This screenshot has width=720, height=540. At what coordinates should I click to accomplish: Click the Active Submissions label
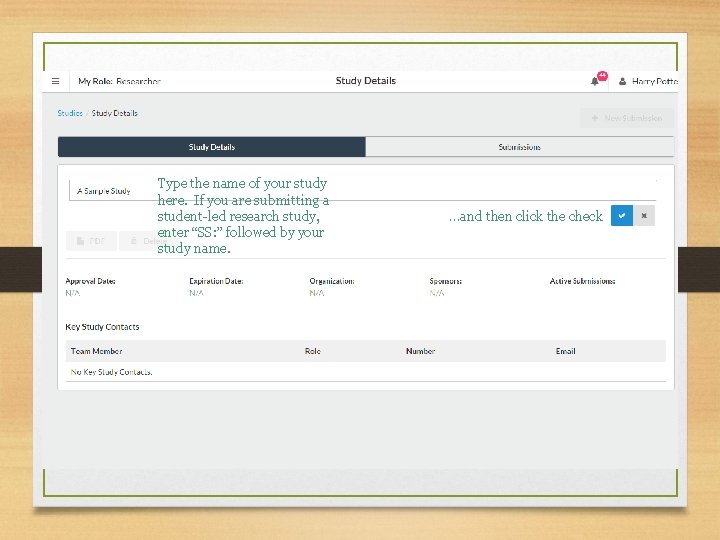point(582,281)
